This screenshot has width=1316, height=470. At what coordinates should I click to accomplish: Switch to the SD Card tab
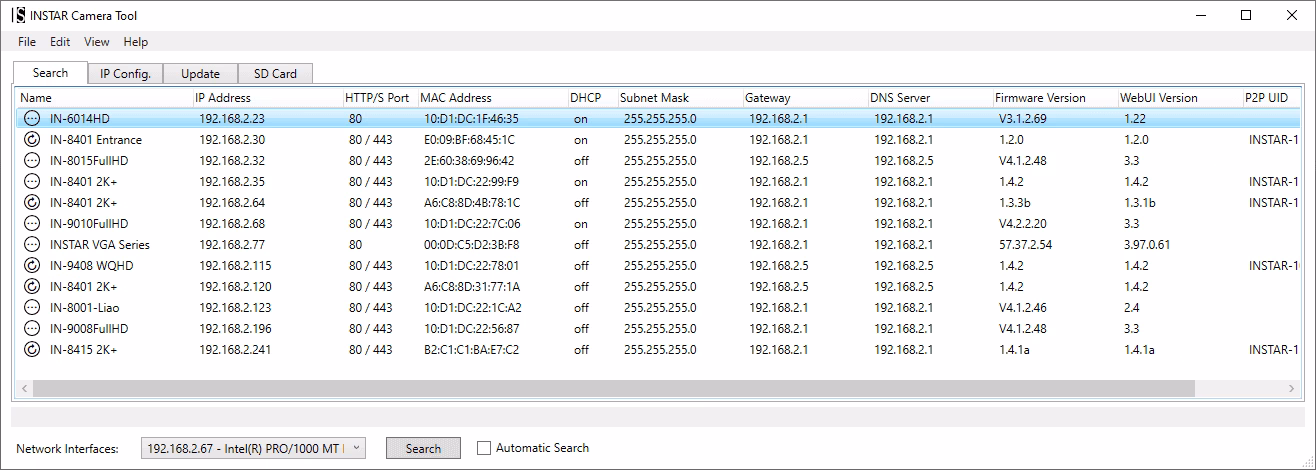(275, 74)
